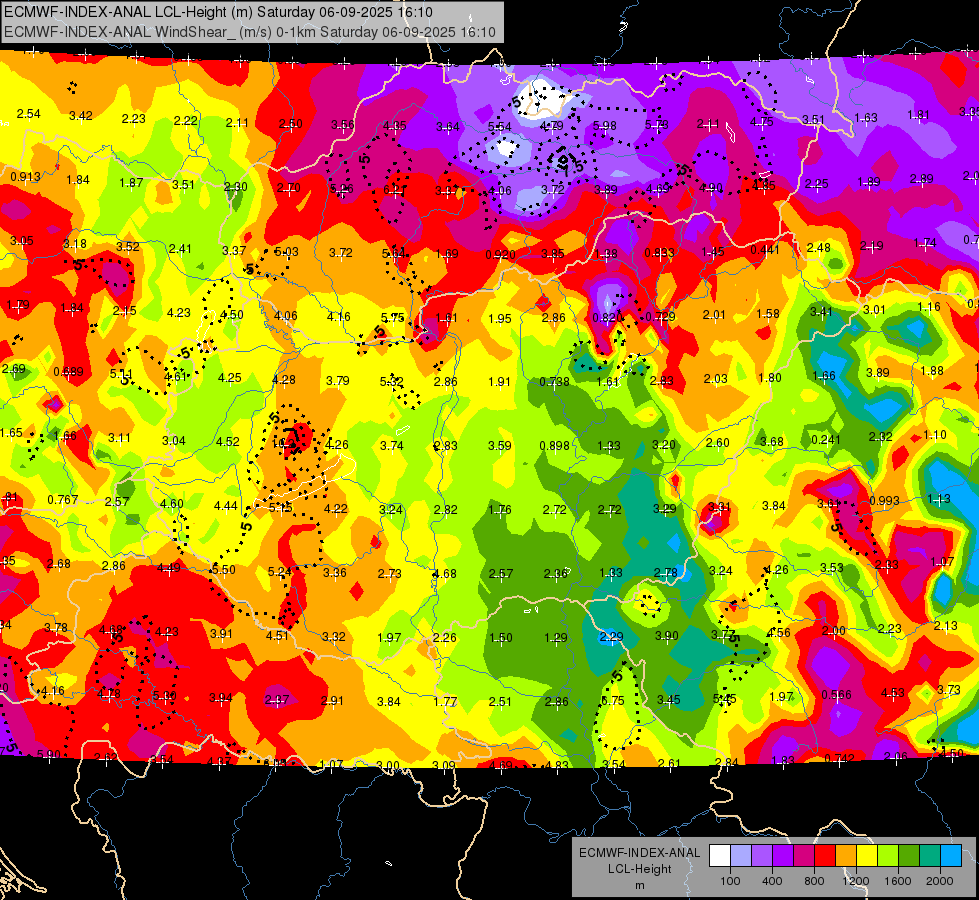Click the wind shear value "0.689"
This screenshot has width=979, height=900.
[x=68, y=372]
